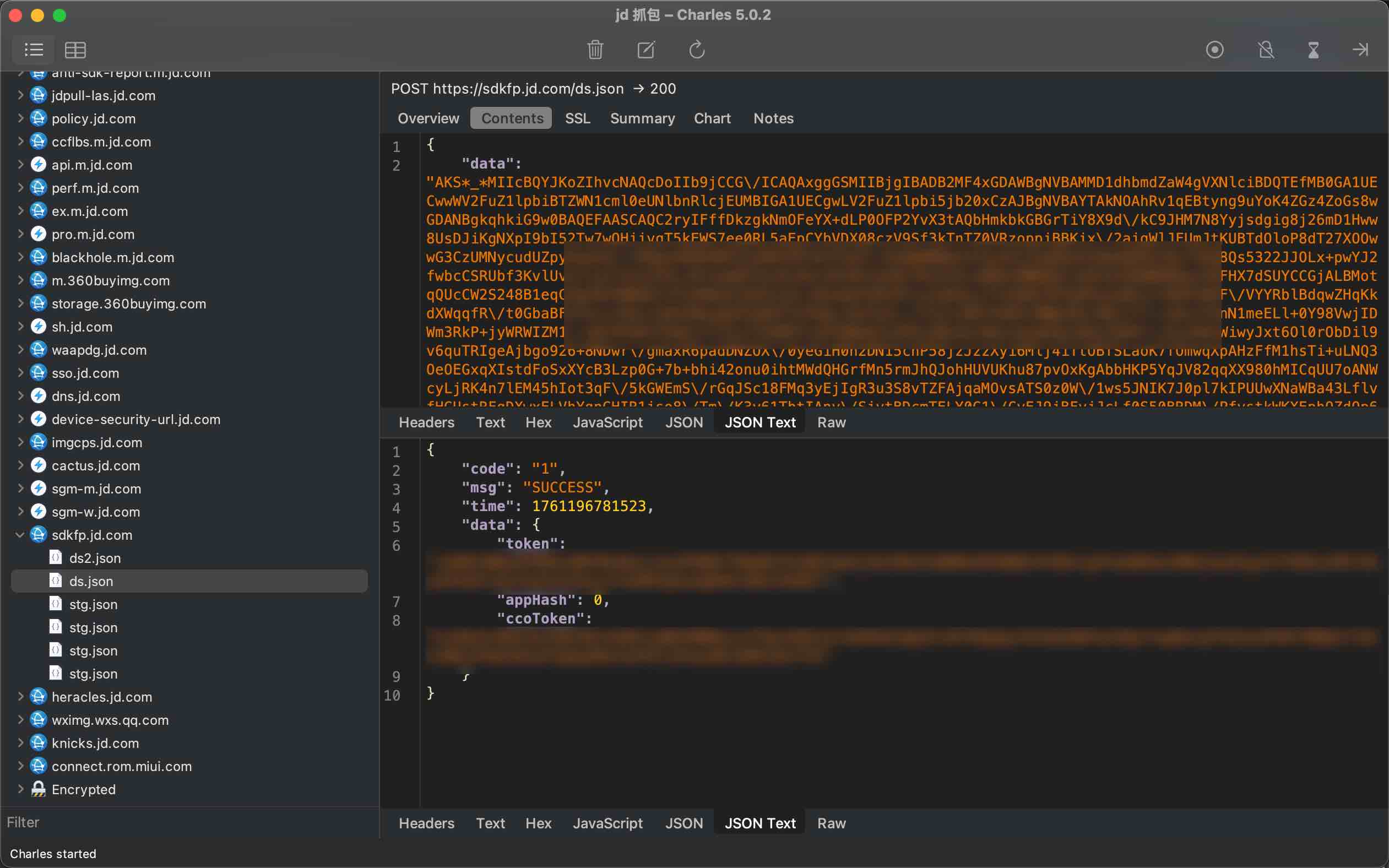Screen dimensions: 1389x868
Task: Switch to Sequence table view icon
Action: pos(75,50)
